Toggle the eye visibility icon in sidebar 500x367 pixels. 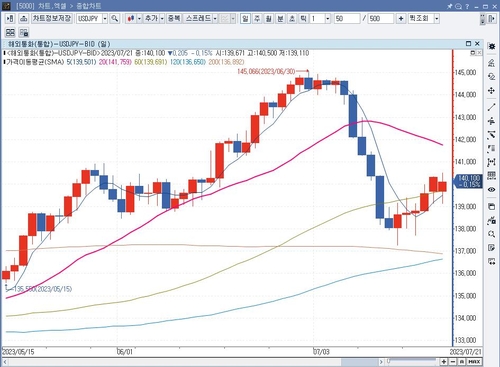(491, 190)
